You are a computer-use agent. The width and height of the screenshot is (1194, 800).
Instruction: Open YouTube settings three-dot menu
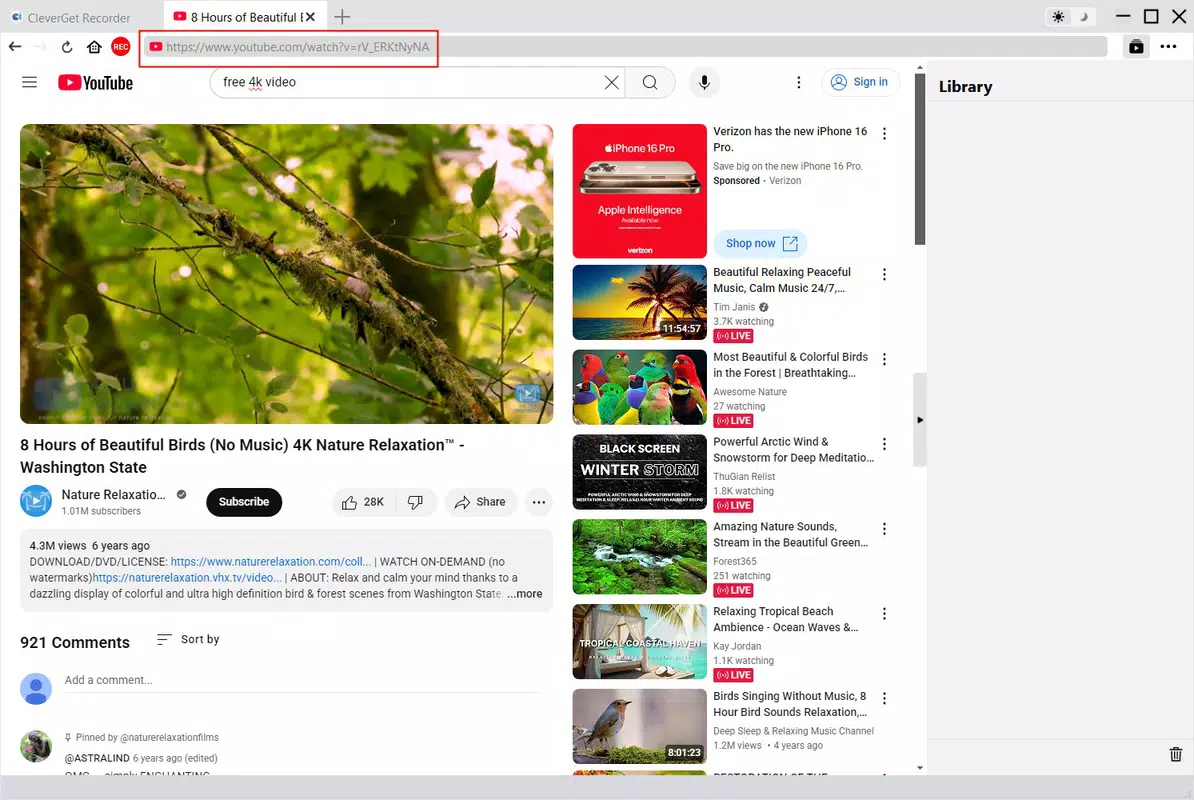(x=799, y=82)
